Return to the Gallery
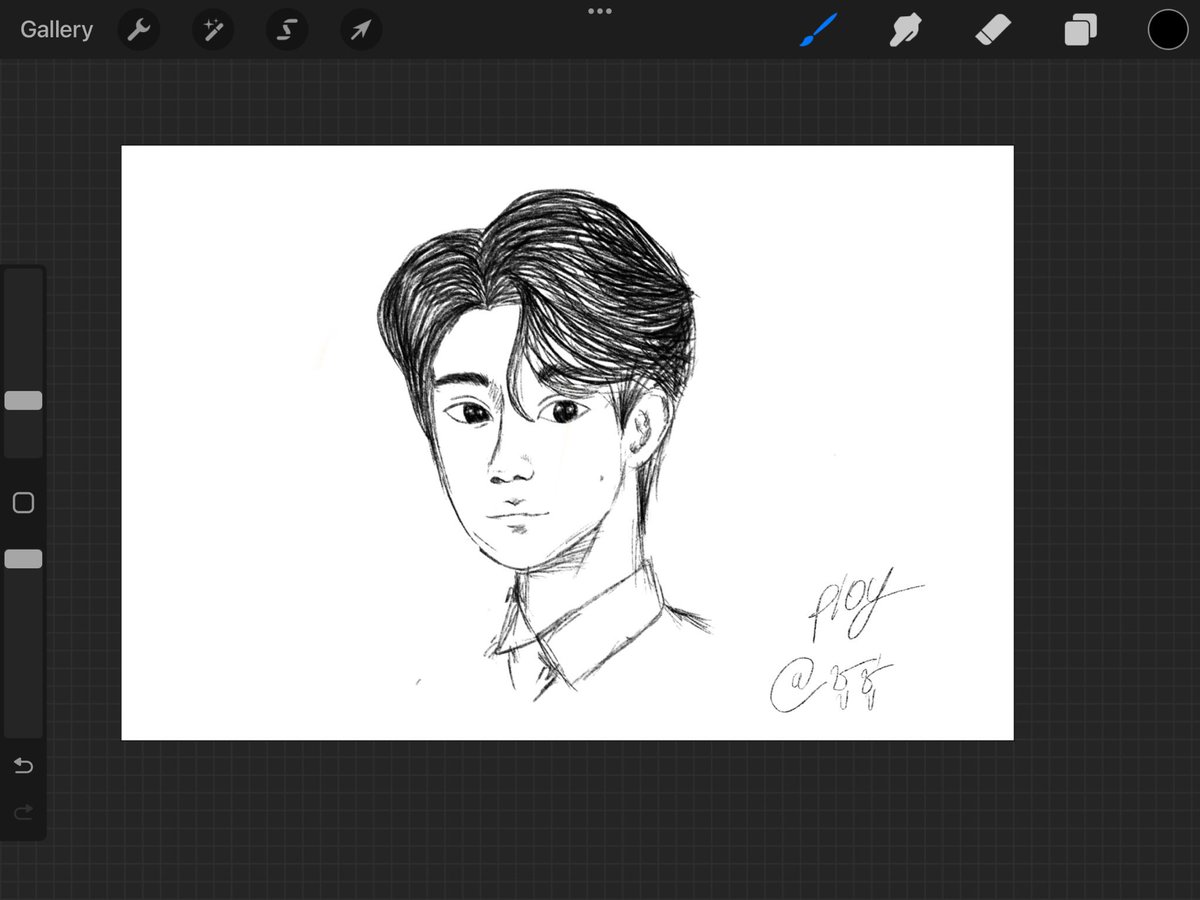Screen dimensions: 1200x900 click(56, 30)
